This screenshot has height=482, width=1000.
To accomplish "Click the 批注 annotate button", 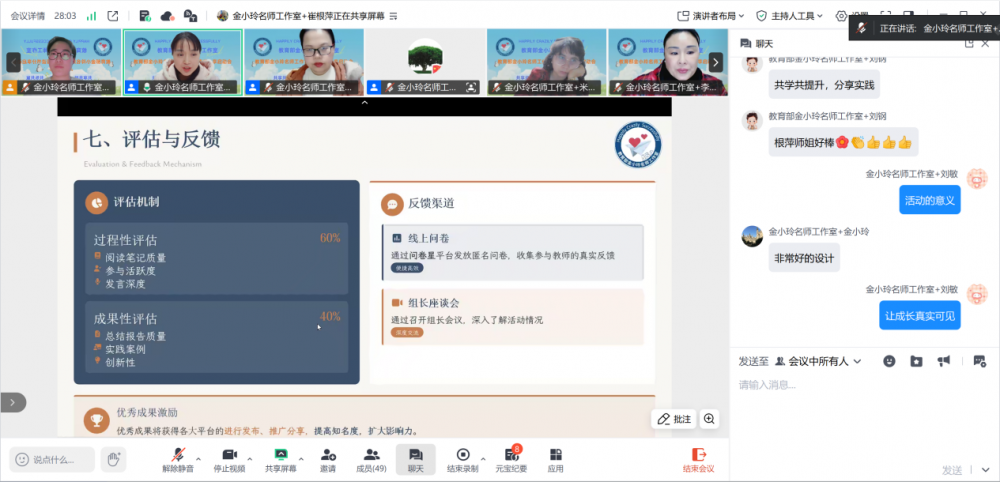I will click(x=674, y=419).
